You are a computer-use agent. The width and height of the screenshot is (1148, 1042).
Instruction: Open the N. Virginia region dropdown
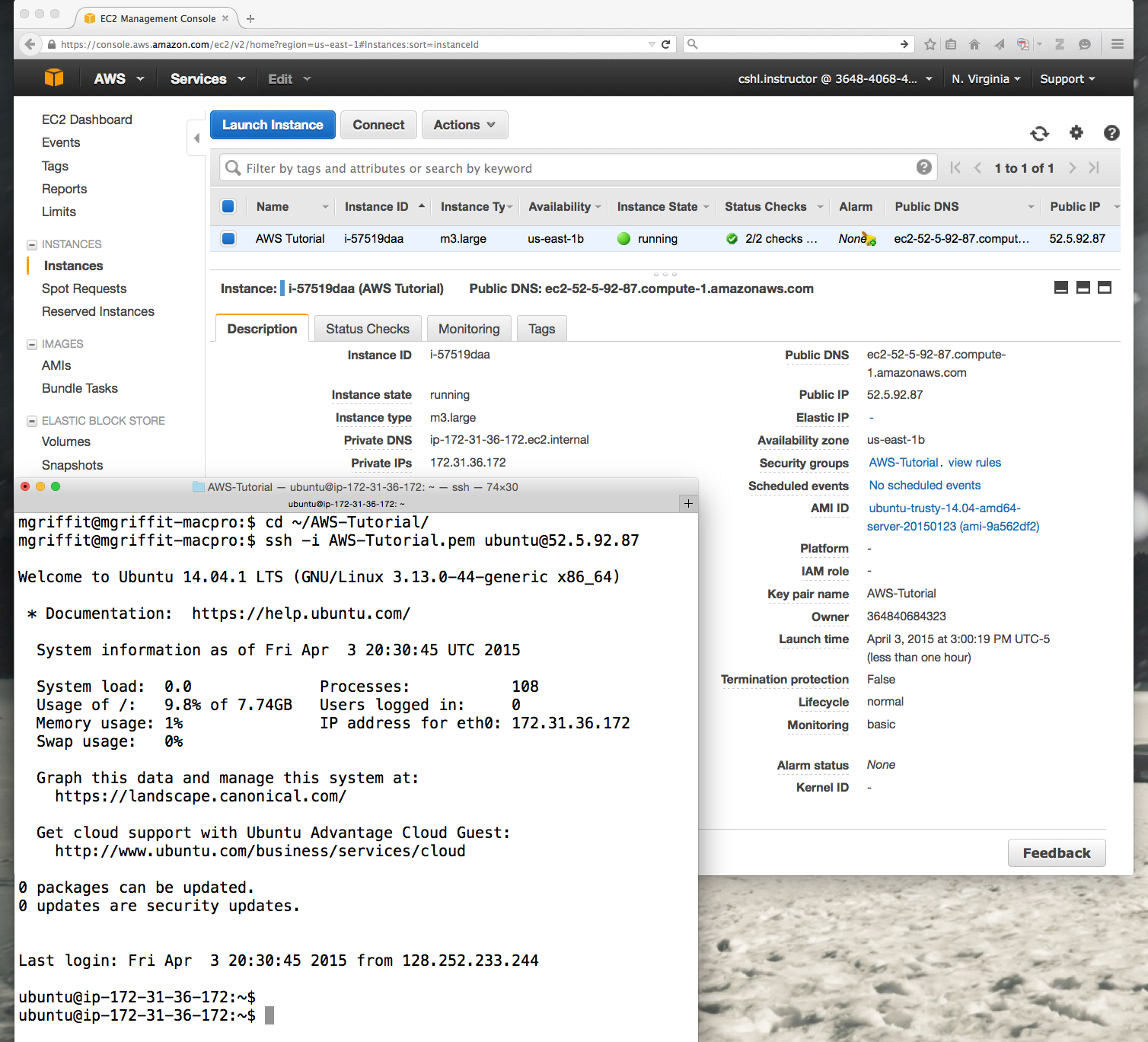986,78
